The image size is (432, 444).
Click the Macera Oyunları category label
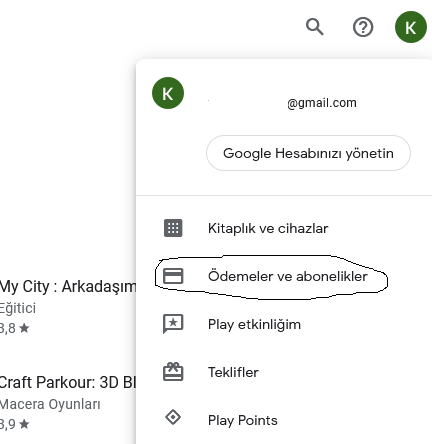click(50, 404)
